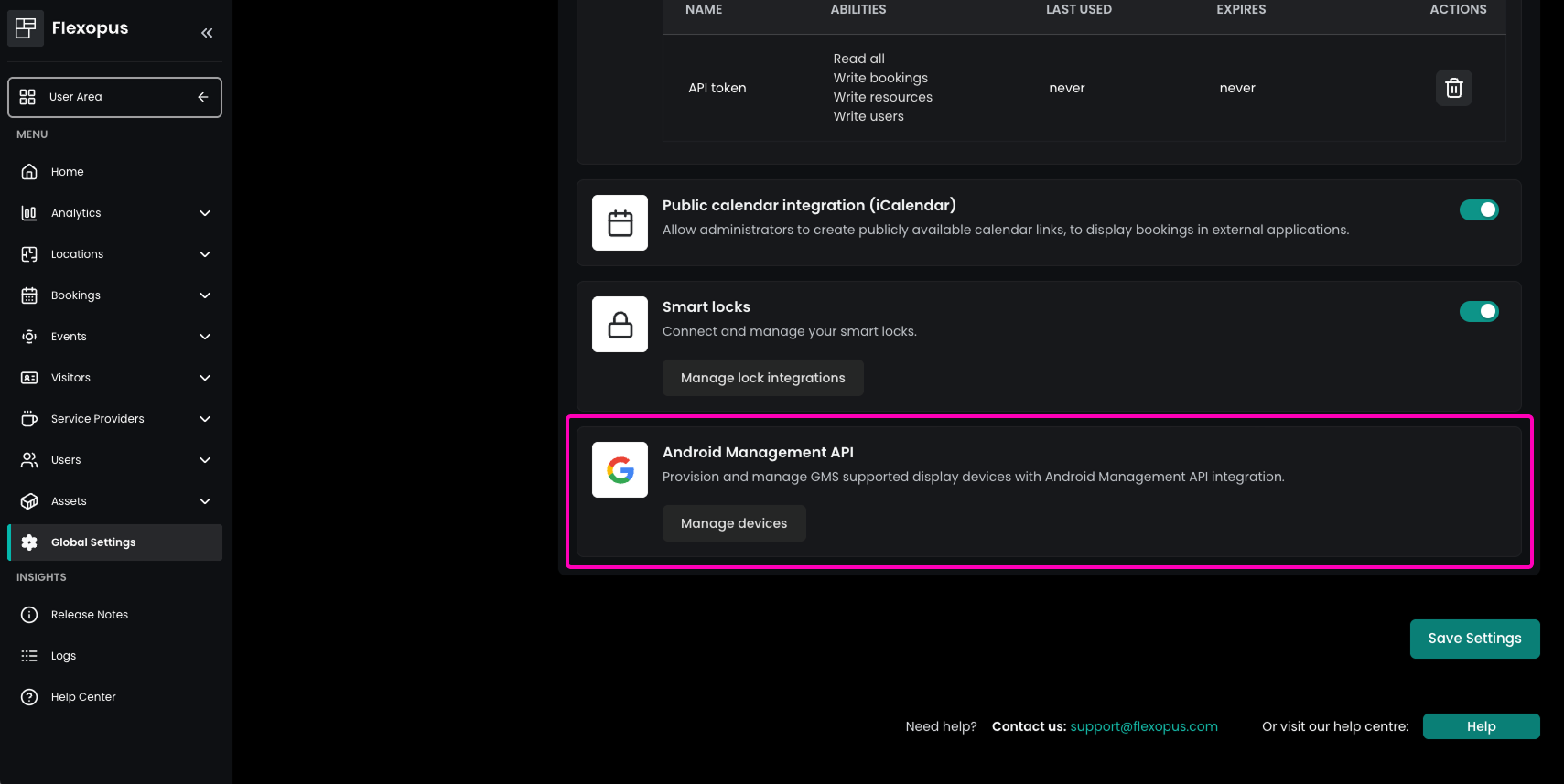This screenshot has width=1564, height=784.
Task: Disable Public calendar integration toggle
Action: tap(1478, 210)
